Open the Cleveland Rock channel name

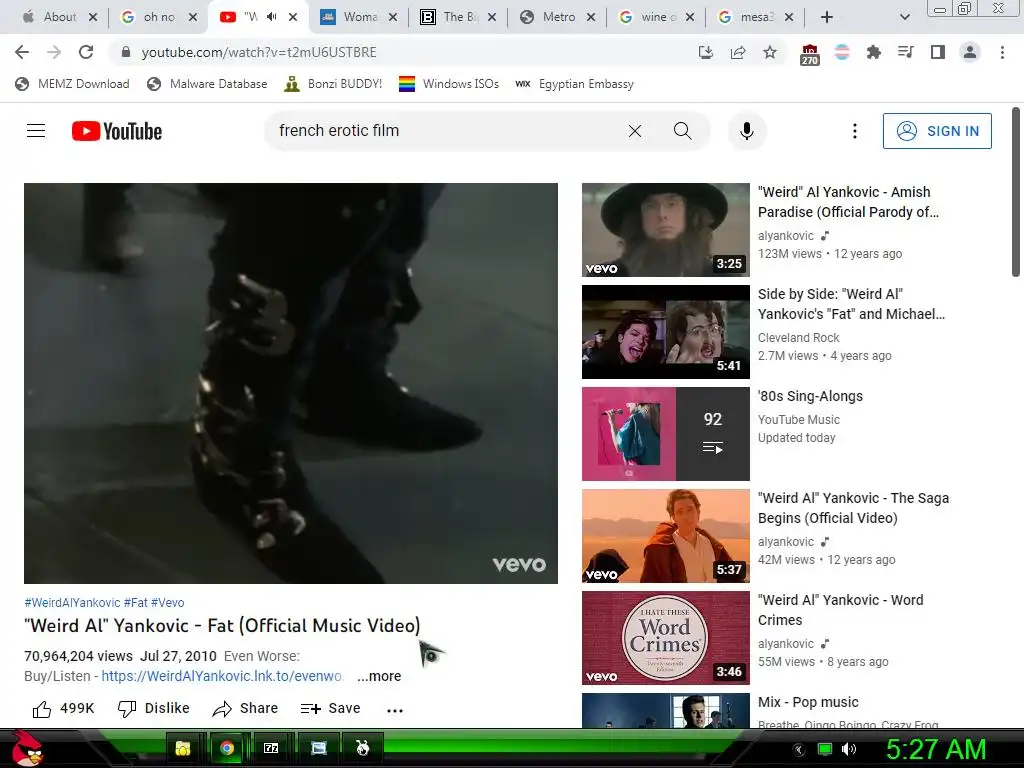tap(798, 338)
